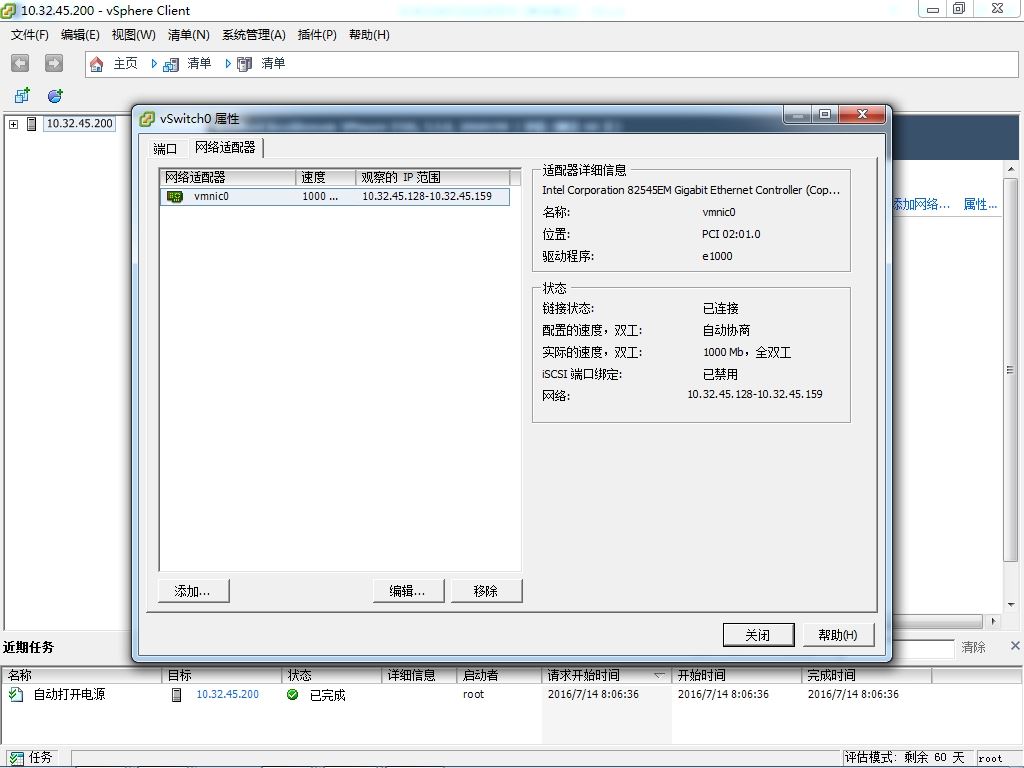Click the 网络适配器 column header

(x=227, y=177)
